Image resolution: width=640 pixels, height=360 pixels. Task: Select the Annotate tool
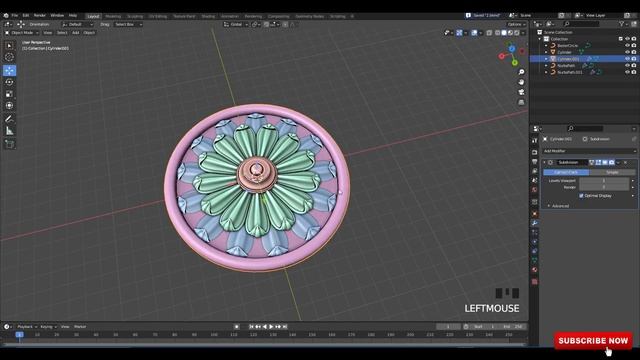click(x=9, y=119)
